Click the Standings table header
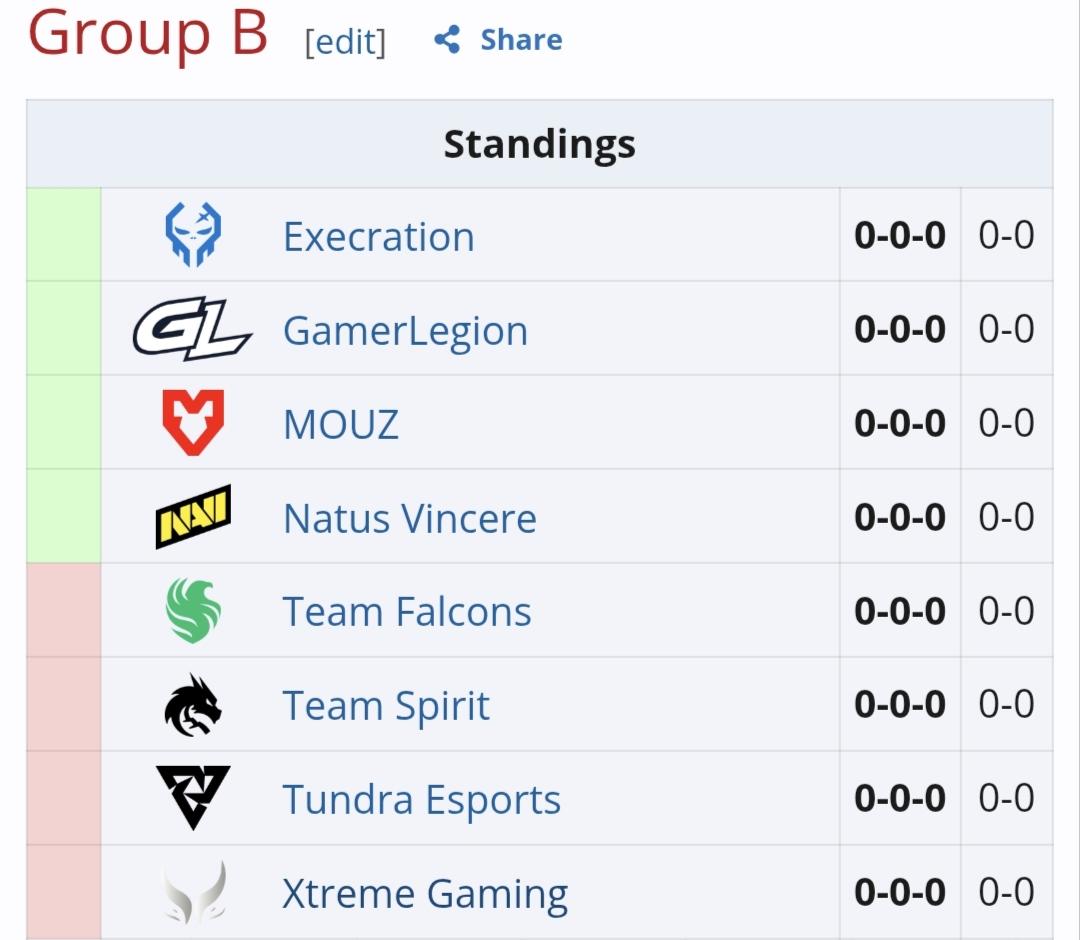Viewport: 1080px width, 940px height. click(540, 144)
